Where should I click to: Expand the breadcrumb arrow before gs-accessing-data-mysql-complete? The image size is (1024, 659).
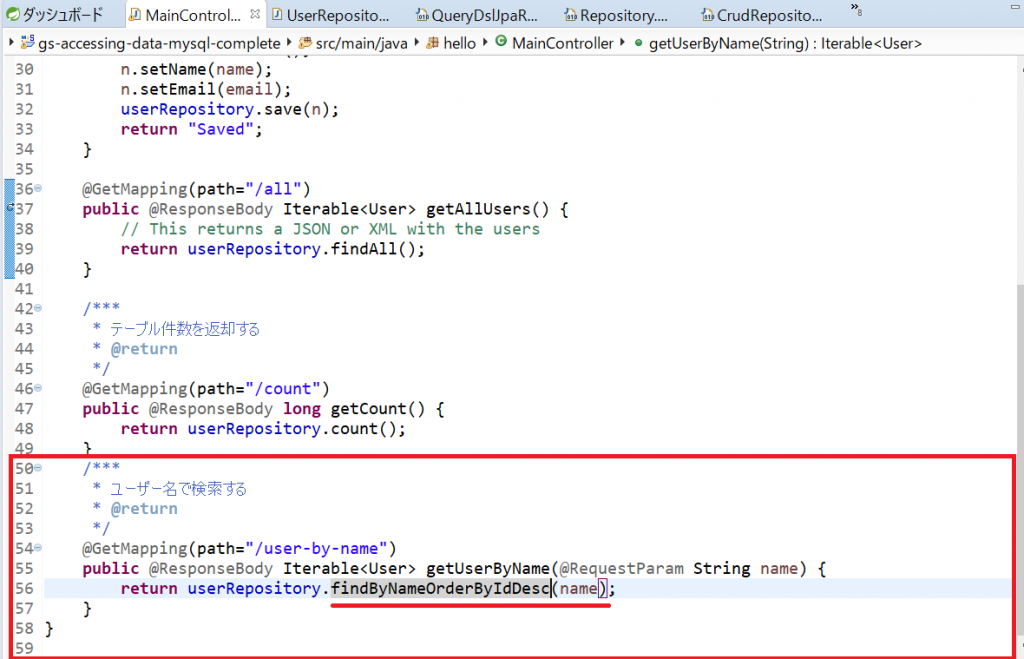tap(10, 43)
